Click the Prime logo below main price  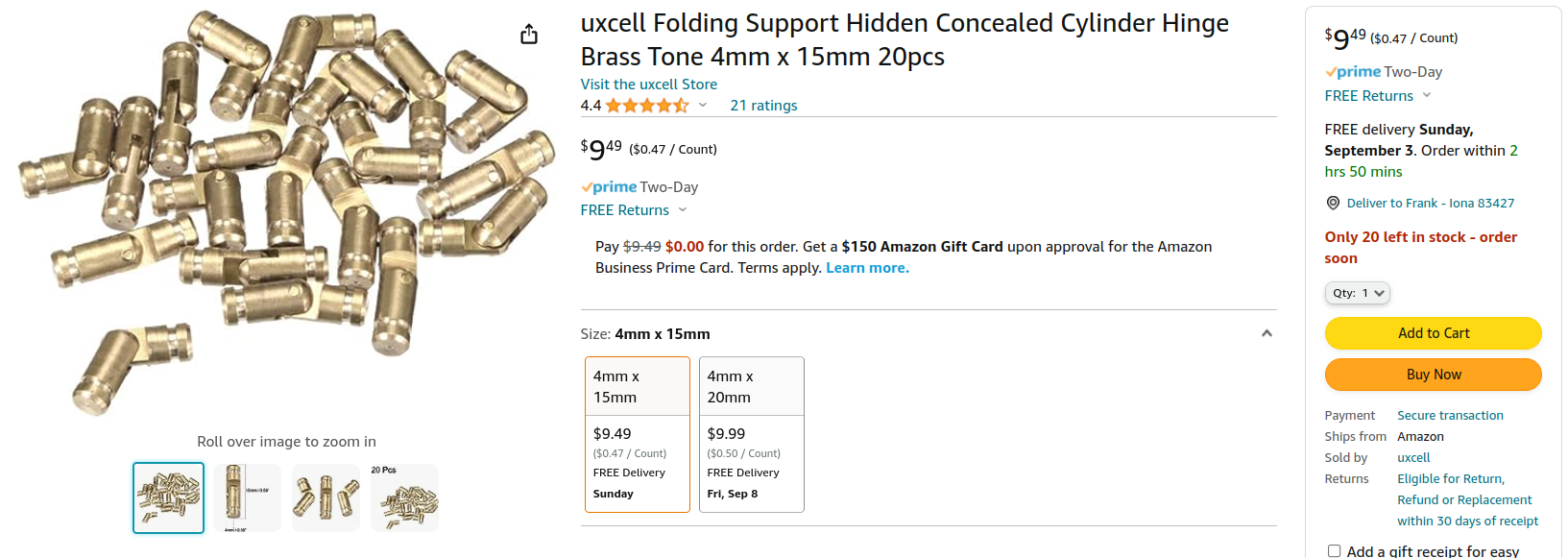click(609, 187)
